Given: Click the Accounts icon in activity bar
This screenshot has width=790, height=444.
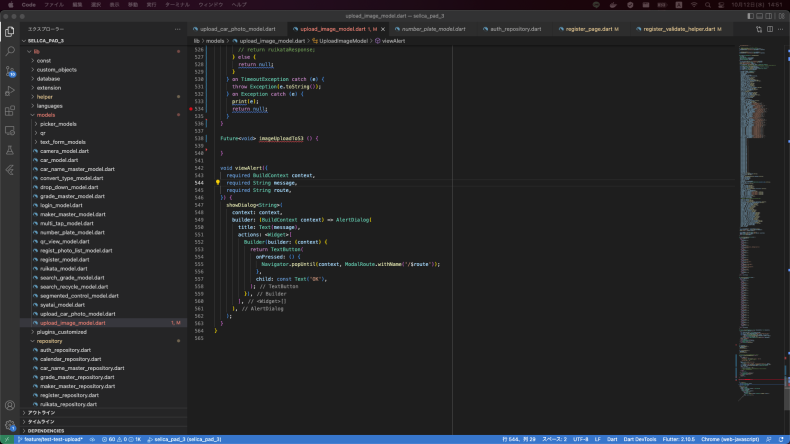Looking at the screenshot, I should pyautogui.click(x=10, y=406).
